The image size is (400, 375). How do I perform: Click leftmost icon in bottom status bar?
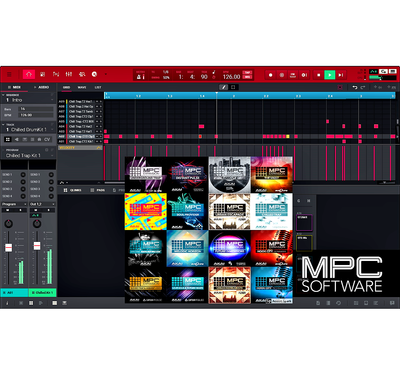[7, 303]
